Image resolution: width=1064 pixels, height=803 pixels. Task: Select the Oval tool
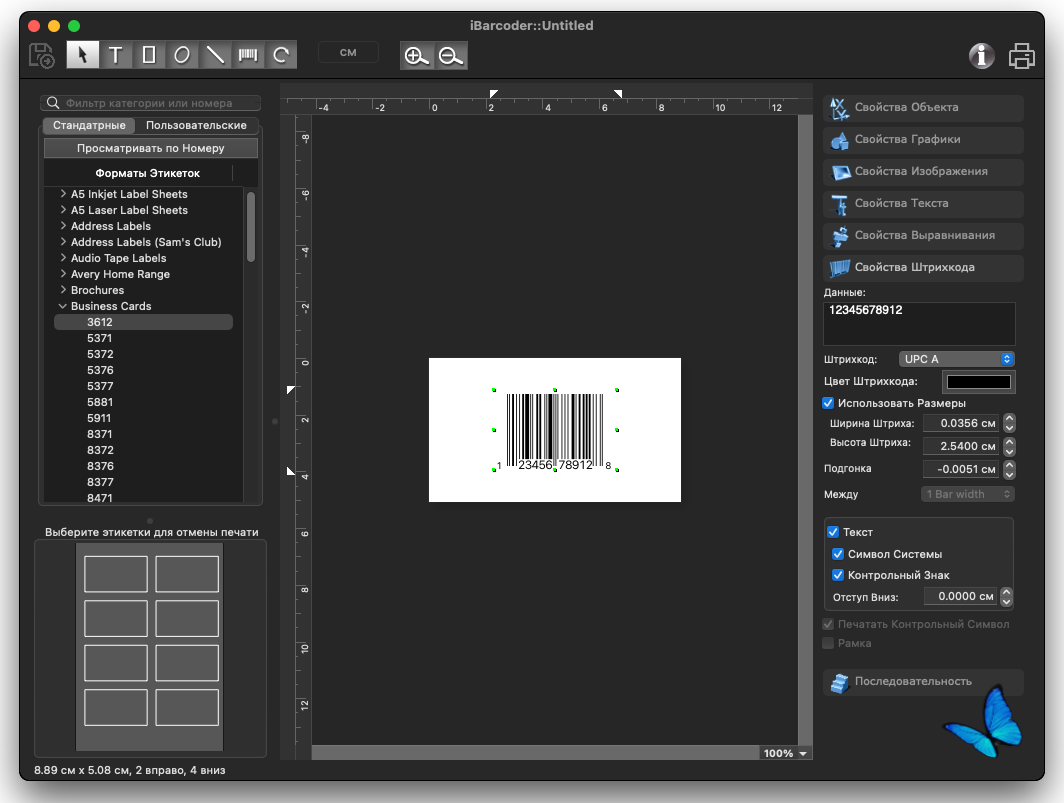coord(181,55)
